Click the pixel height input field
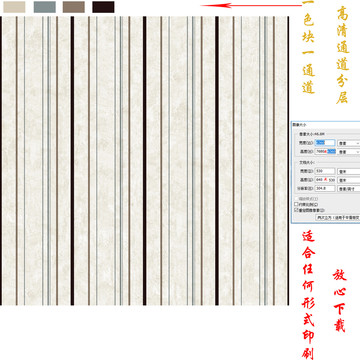The height and width of the screenshot is (360, 360). [325, 152]
